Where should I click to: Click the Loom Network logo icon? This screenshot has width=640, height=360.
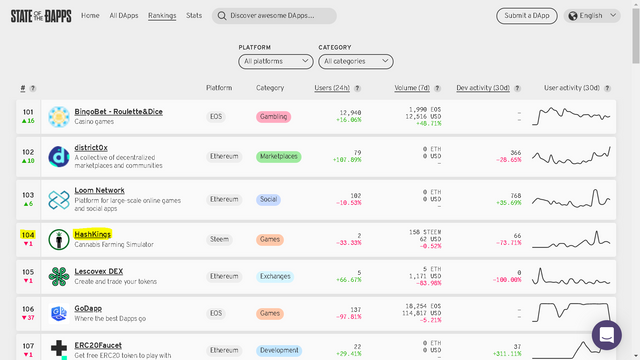pyautogui.click(x=59, y=200)
